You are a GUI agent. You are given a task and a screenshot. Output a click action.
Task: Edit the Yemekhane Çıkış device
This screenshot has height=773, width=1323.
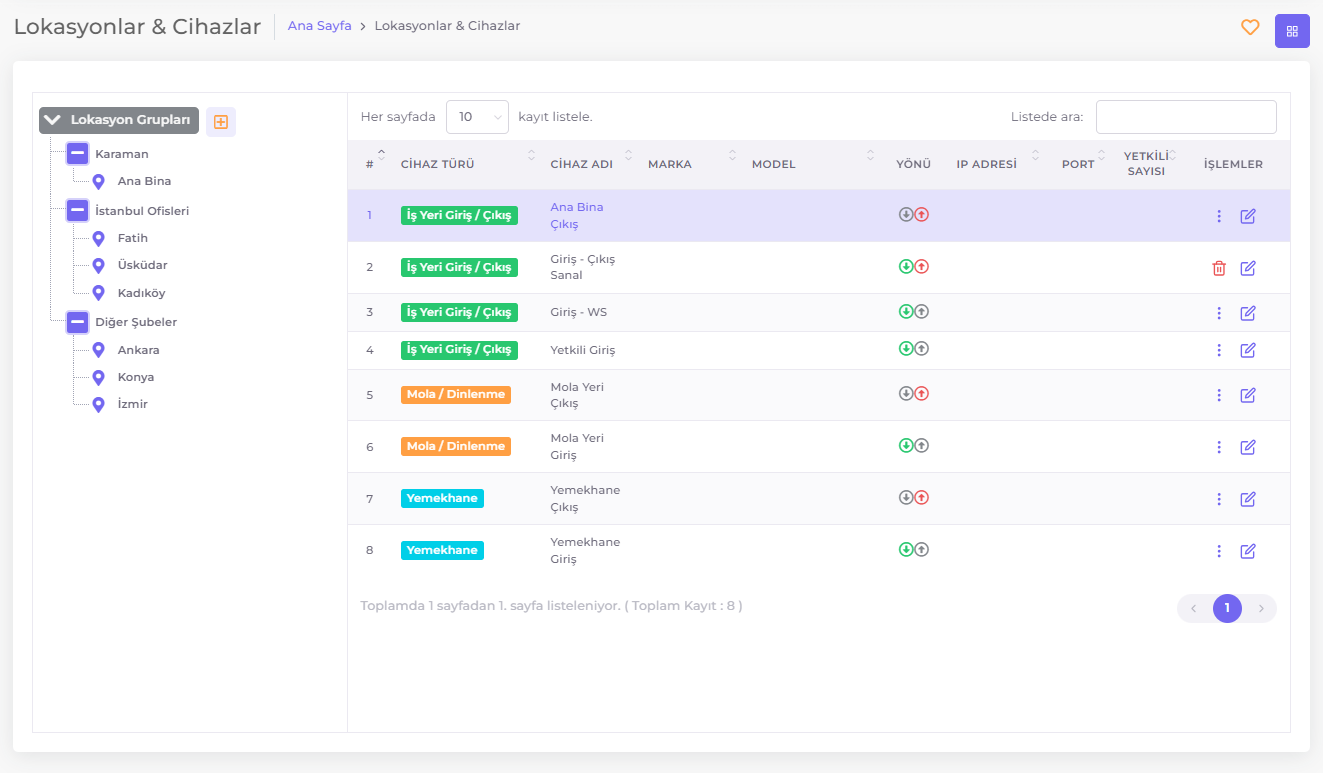(x=1248, y=499)
